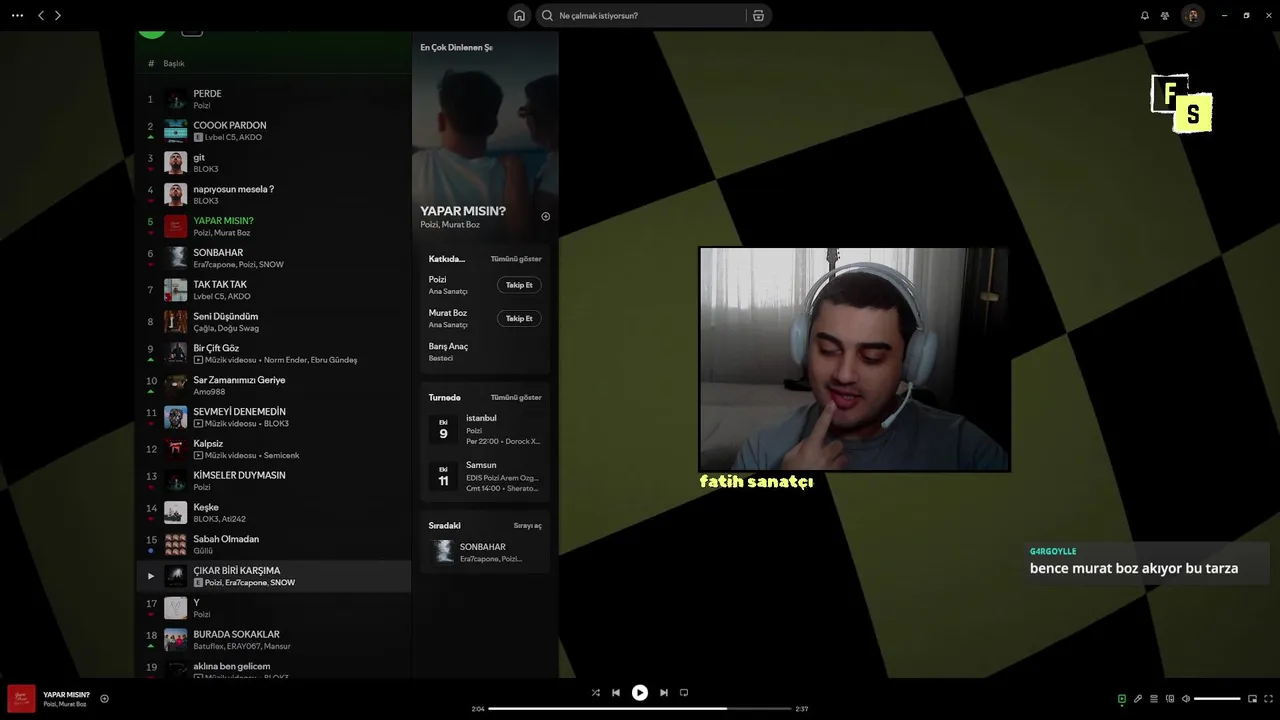This screenshot has width=1280, height=720.
Task: Open now-playing album cover in bottom bar
Action: 21,698
